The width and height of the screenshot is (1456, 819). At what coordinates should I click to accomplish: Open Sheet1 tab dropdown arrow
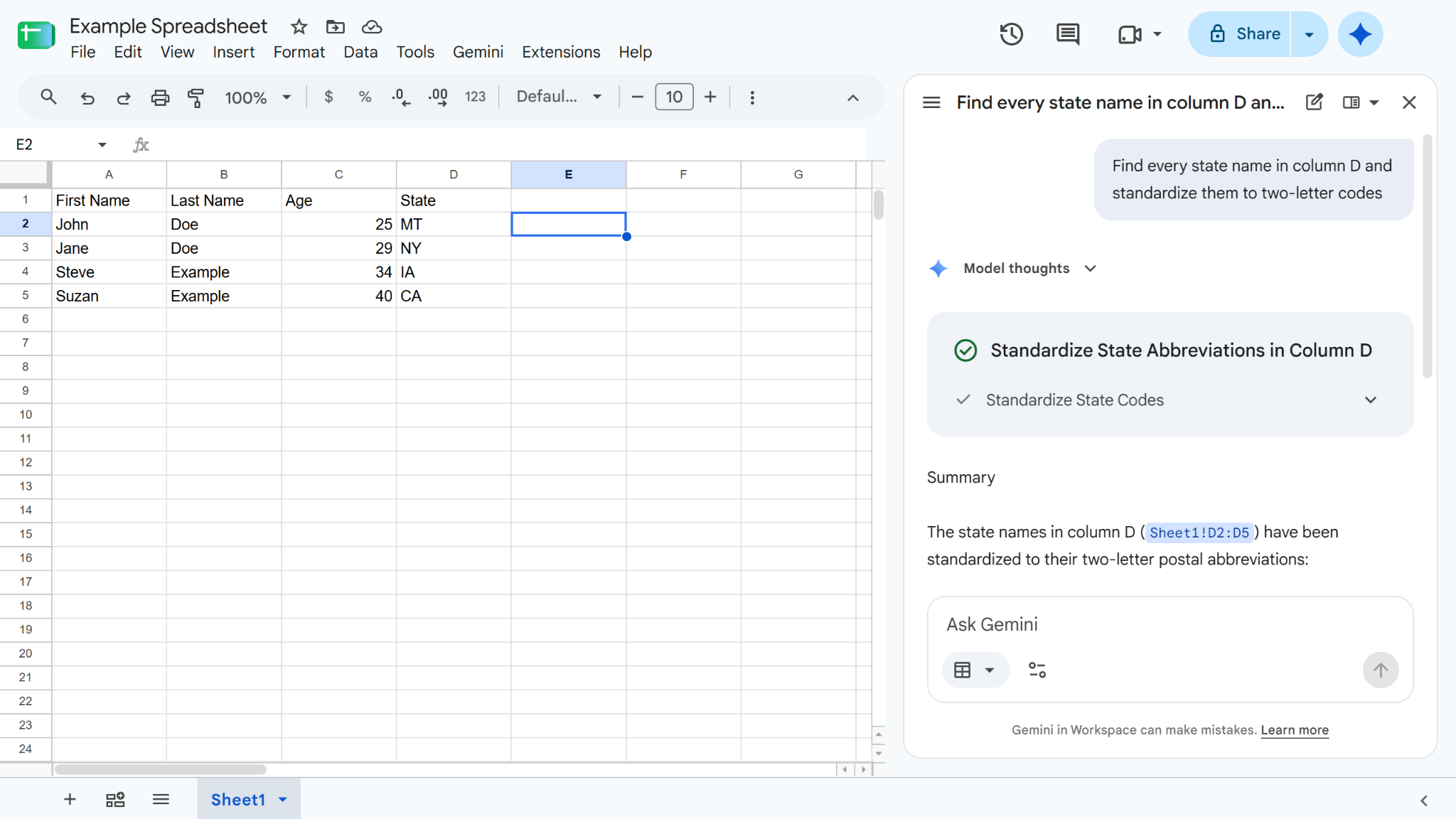(283, 800)
